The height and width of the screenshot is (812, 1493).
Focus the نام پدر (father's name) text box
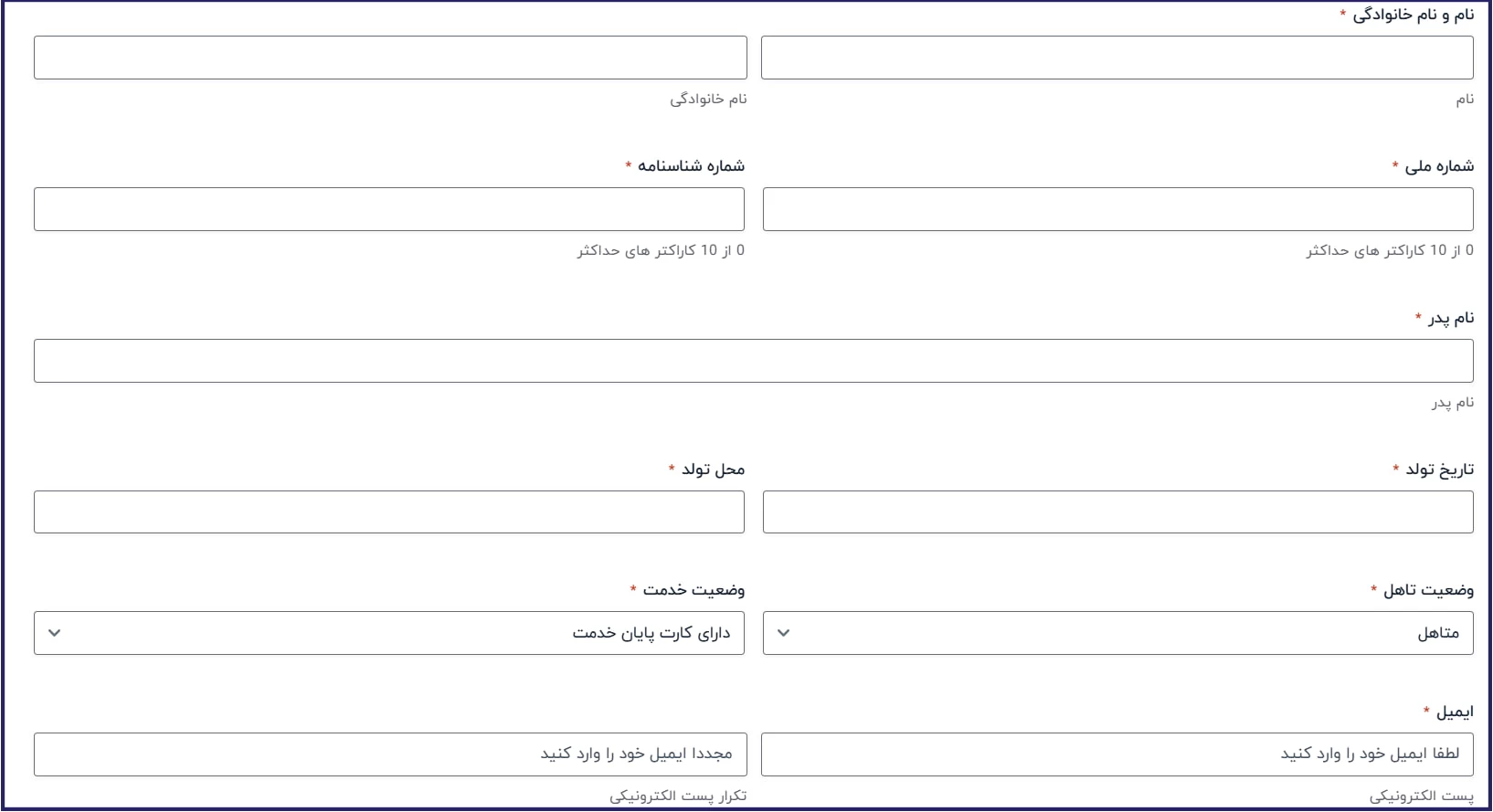[x=753, y=361]
